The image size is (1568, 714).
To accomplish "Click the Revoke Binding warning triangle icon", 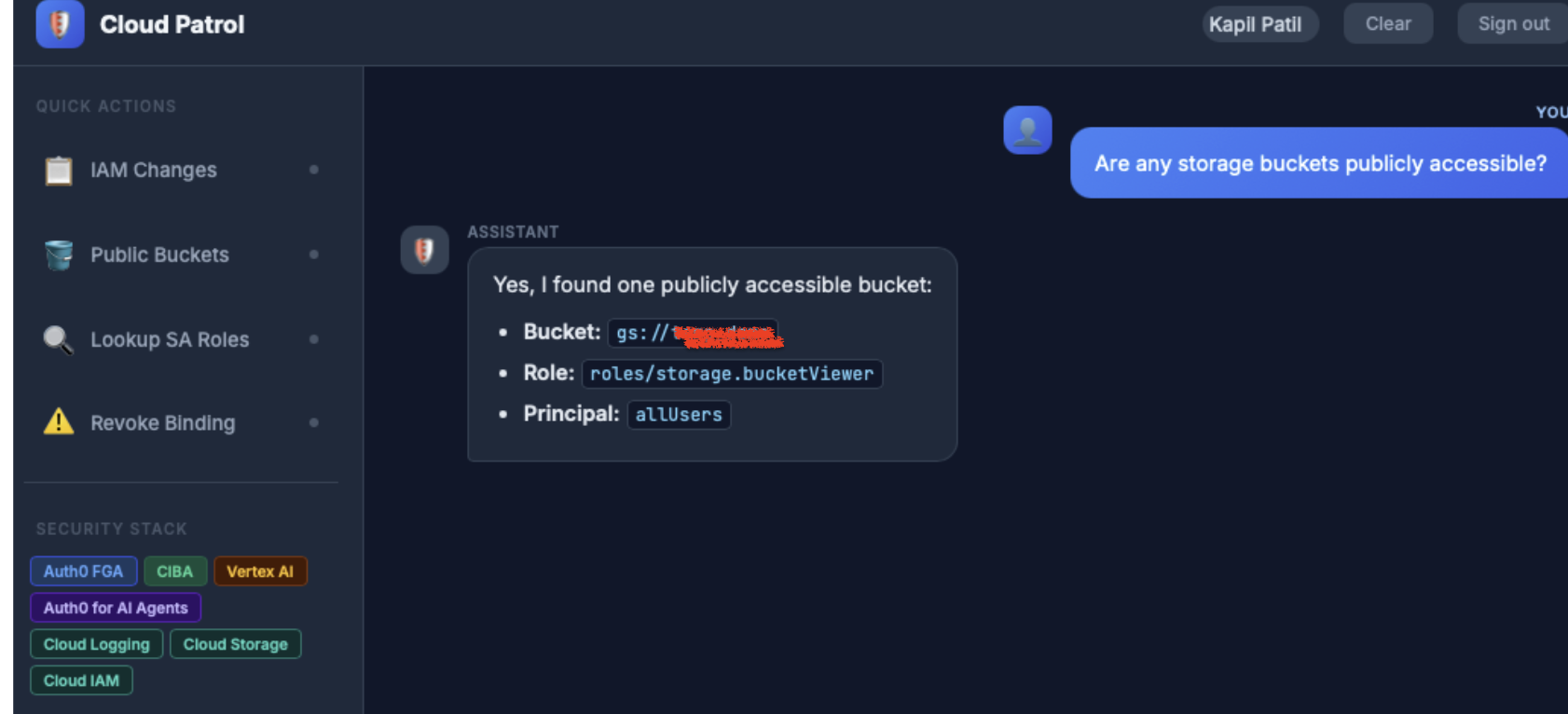I will pos(58,422).
